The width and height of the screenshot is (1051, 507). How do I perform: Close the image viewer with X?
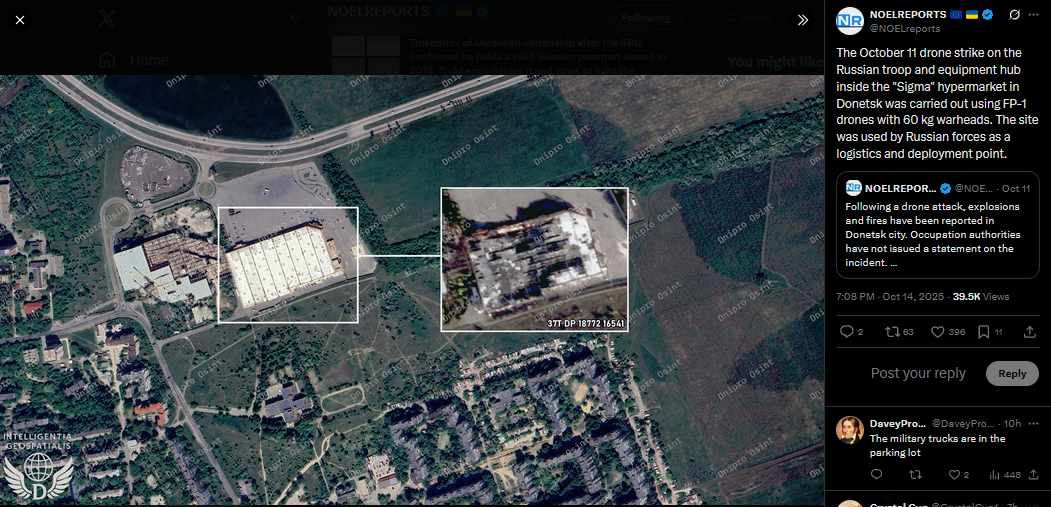(20, 20)
